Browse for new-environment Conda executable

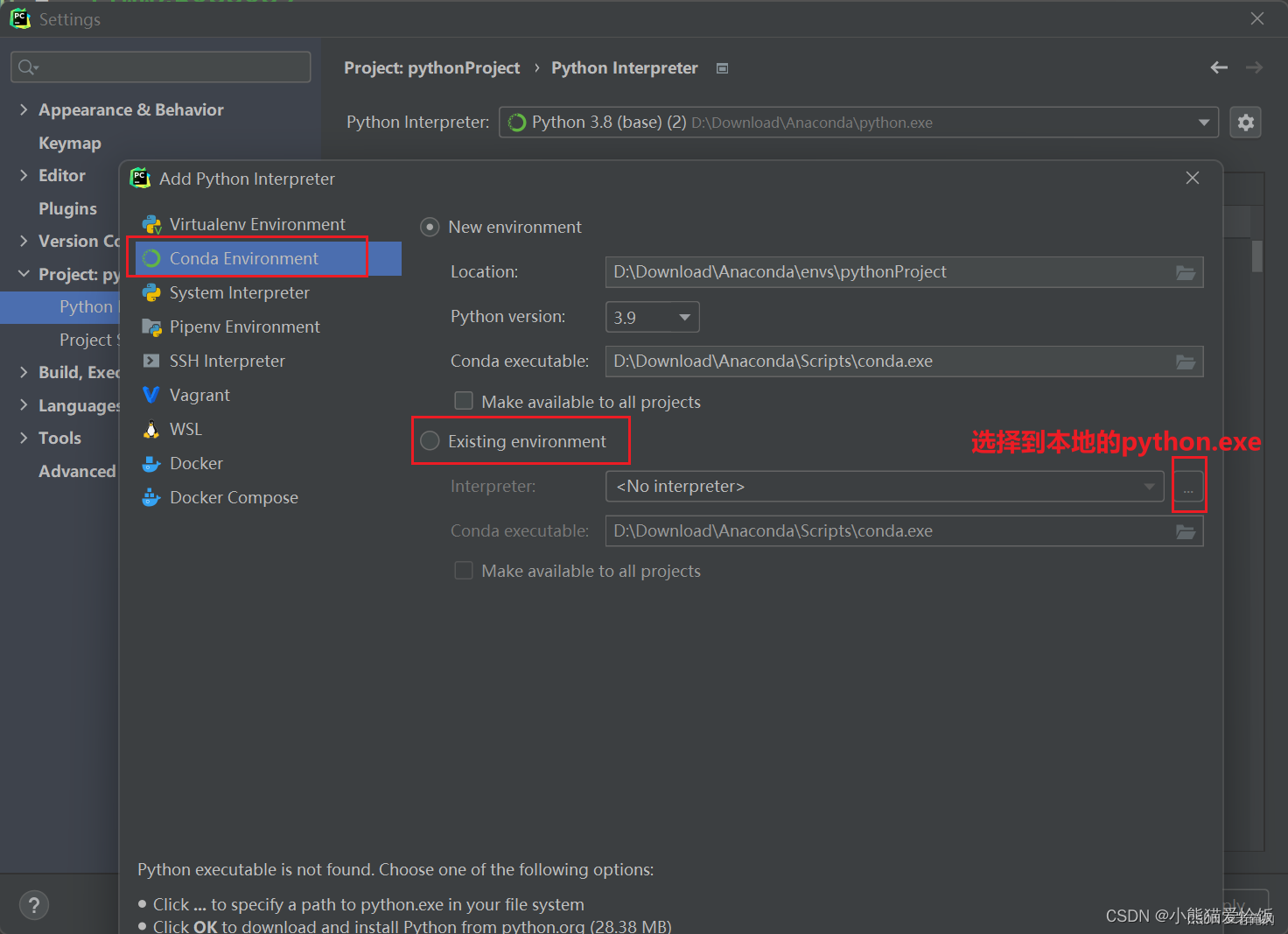pyautogui.click(x=1186, y=362)
